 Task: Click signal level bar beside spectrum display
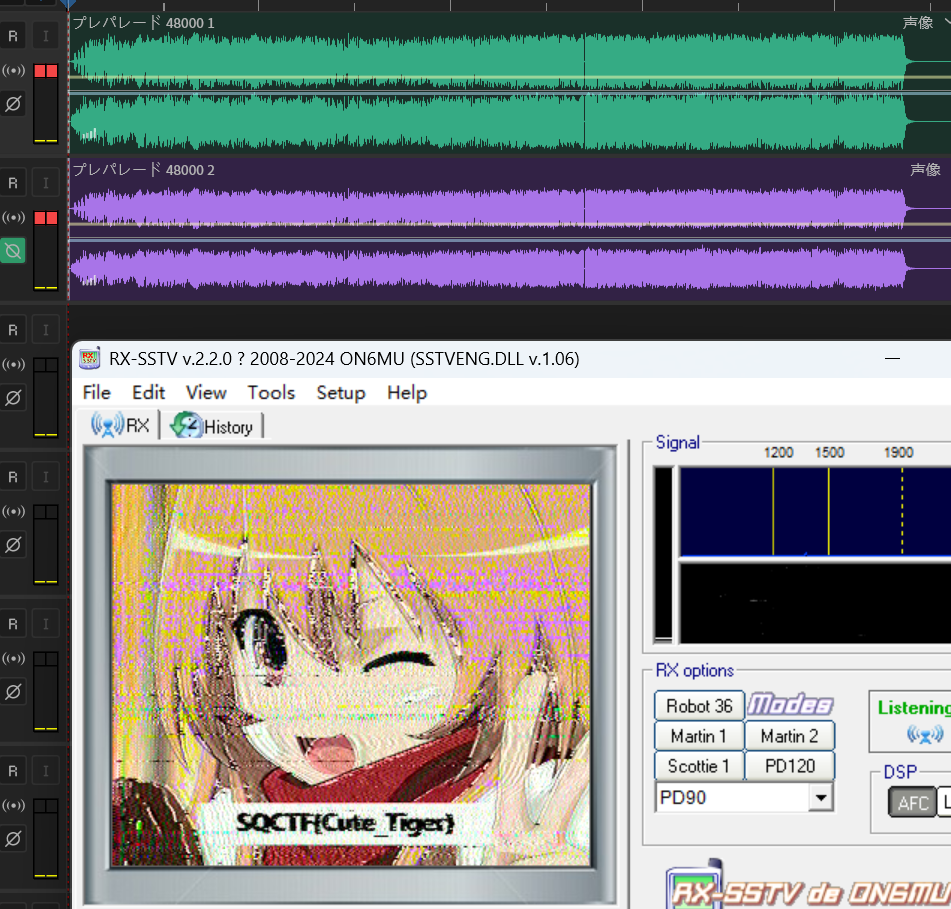pos(664,554)
